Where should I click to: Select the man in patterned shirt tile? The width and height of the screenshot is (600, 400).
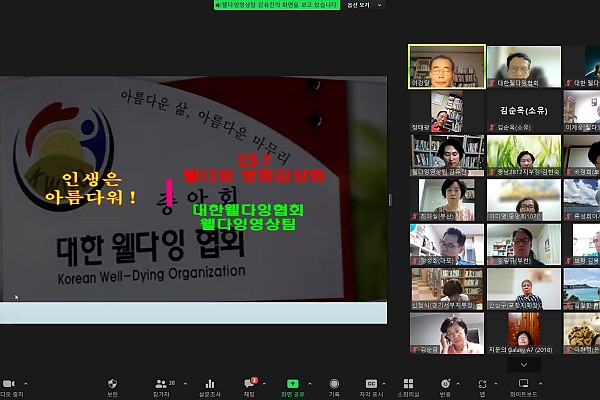pos(524,289)
